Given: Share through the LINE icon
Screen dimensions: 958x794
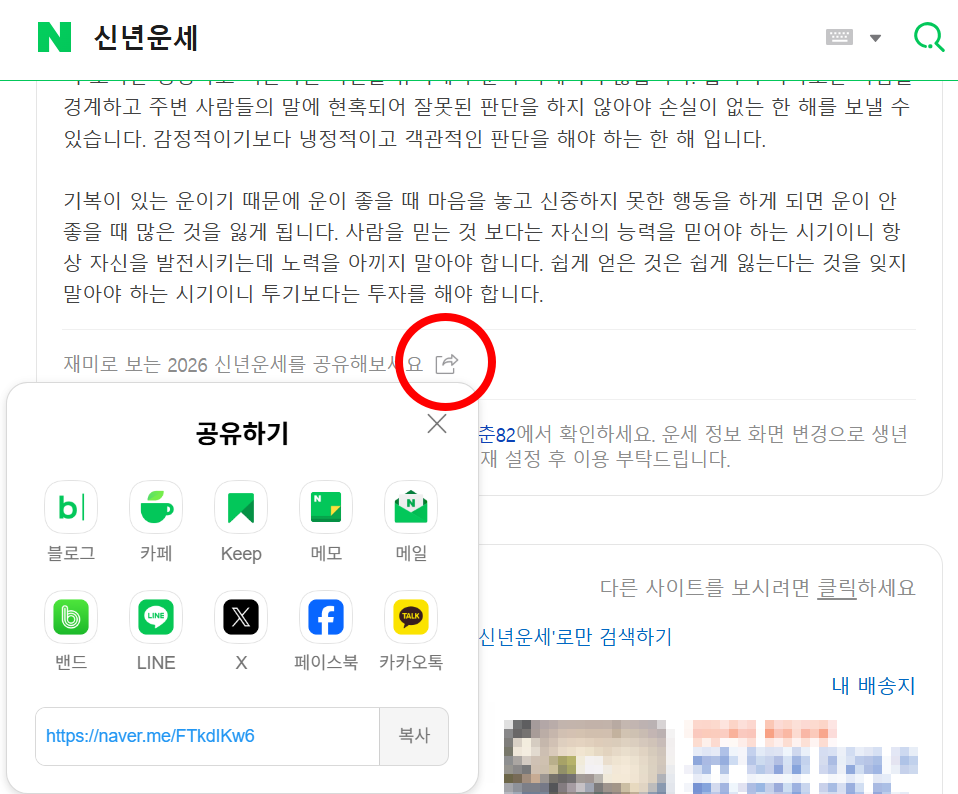Looking at the screenshot, I should pyautogui.click(x=155, y=617).
